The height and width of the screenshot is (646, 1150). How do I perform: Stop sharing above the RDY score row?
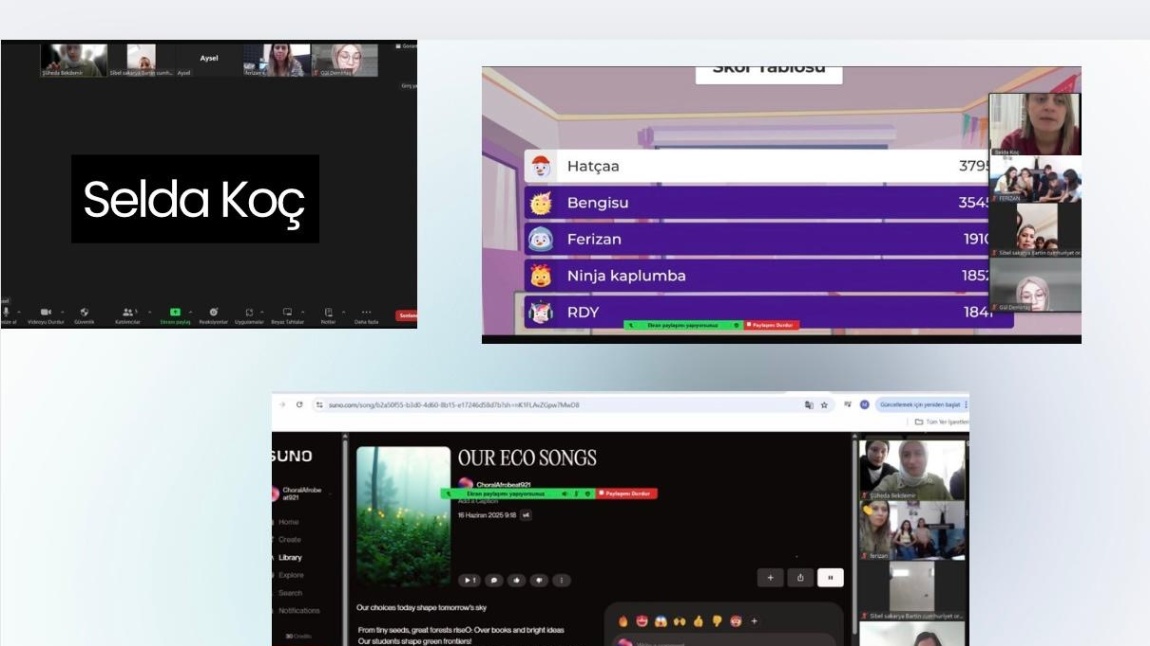(771, 325)
